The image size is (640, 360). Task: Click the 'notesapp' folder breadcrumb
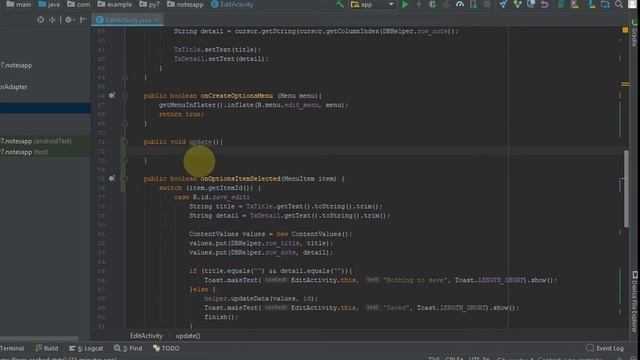[185, 4]
